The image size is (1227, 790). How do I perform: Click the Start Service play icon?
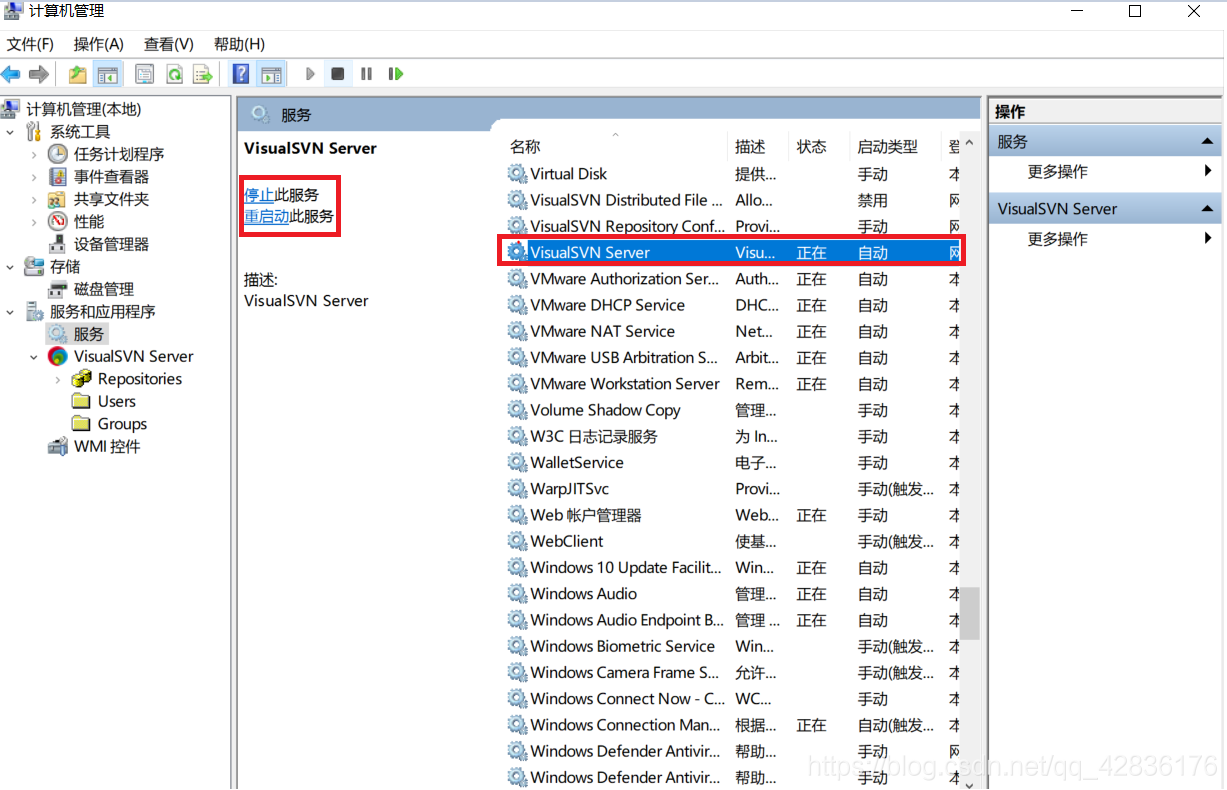pyautogui.click(x=310, y=74)
